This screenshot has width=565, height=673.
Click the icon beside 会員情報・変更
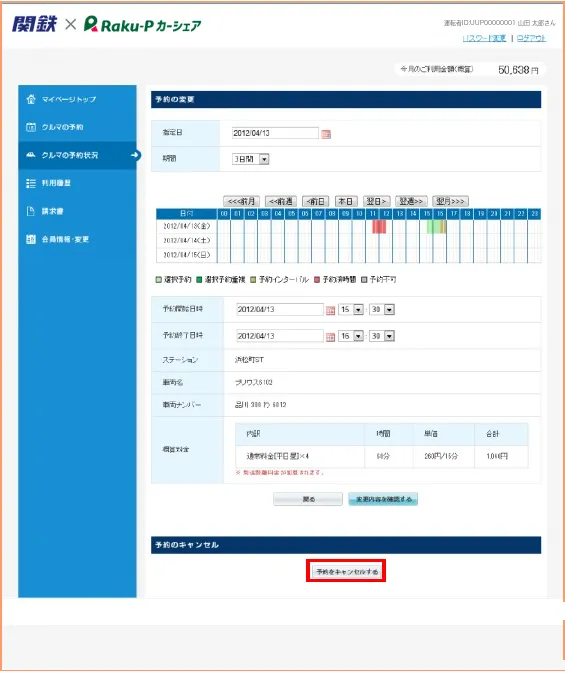(x=31, y=239)
